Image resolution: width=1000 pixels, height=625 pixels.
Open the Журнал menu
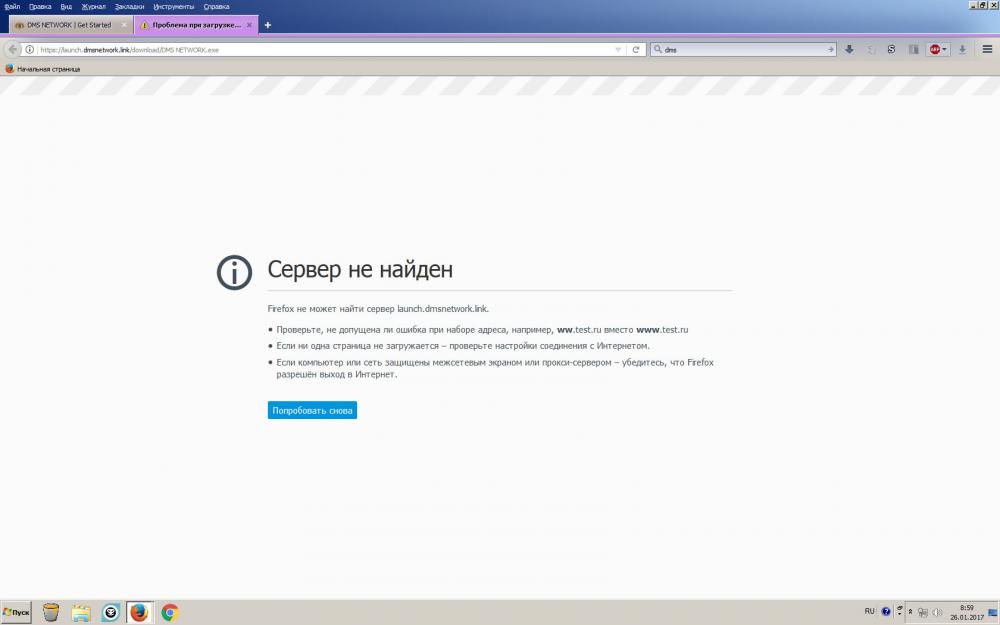[93, 6]
